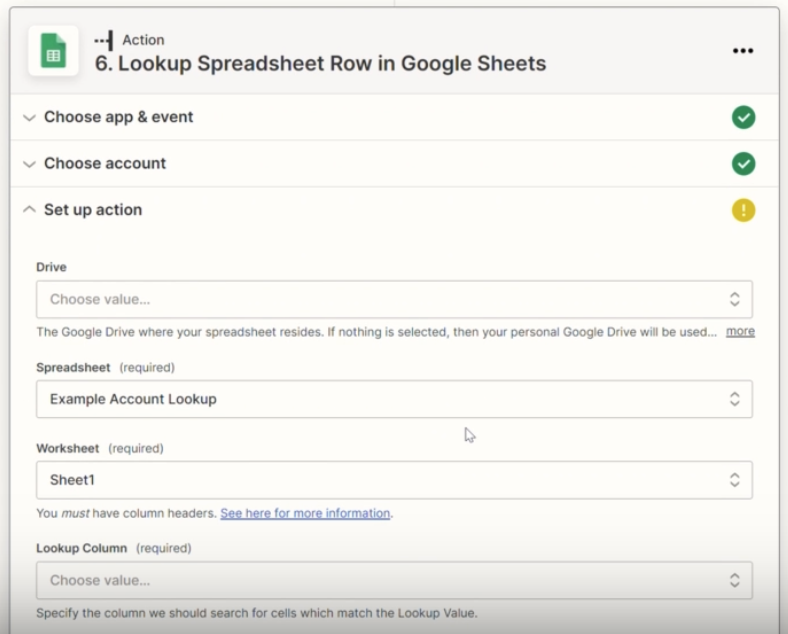Click the 'Spreadsheet' field label
Image resolution: width=788 pixels, height=634 pixels.
click(73, 368)
